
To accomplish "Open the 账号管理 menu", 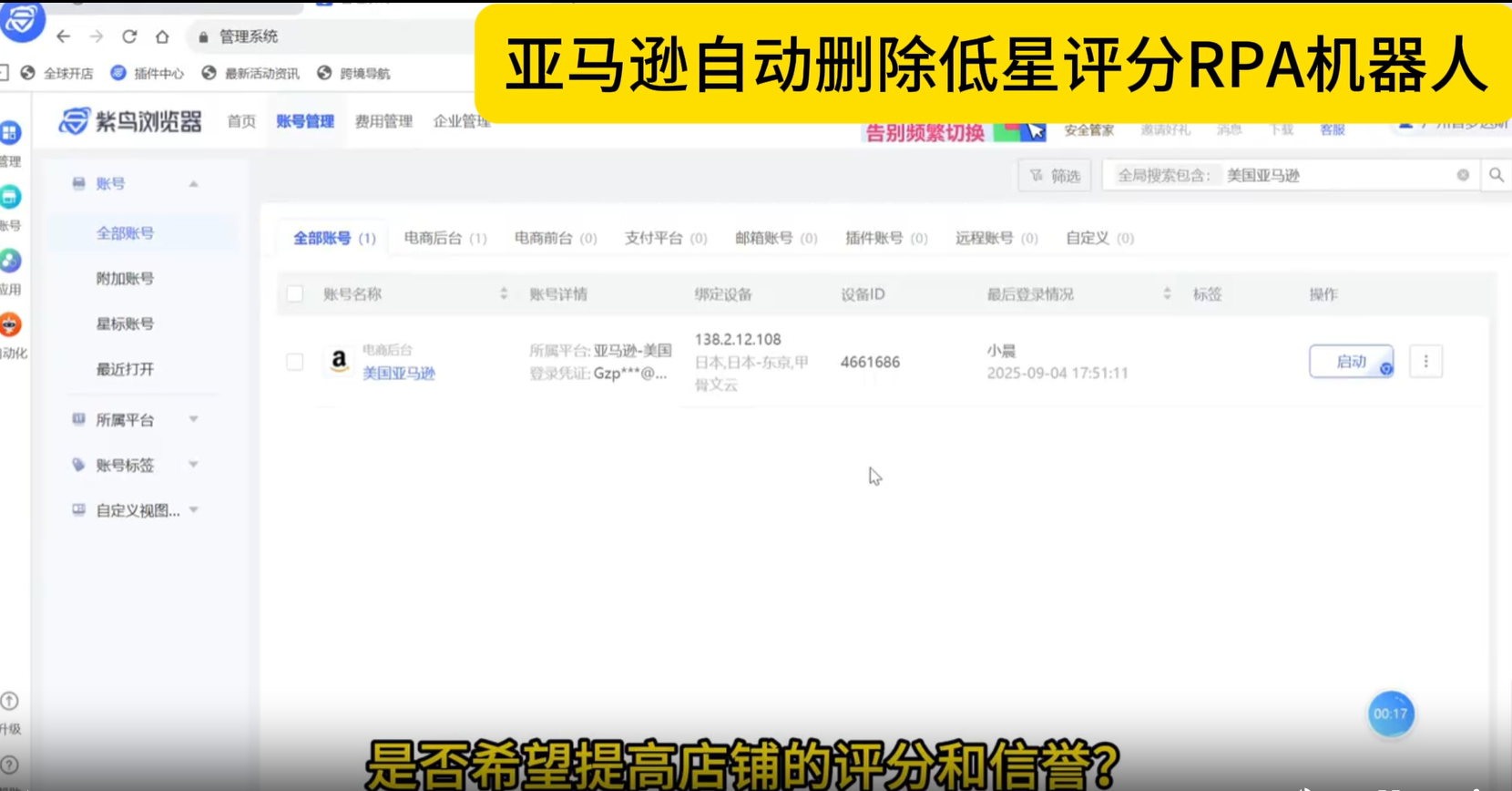I will click(305, 121).
